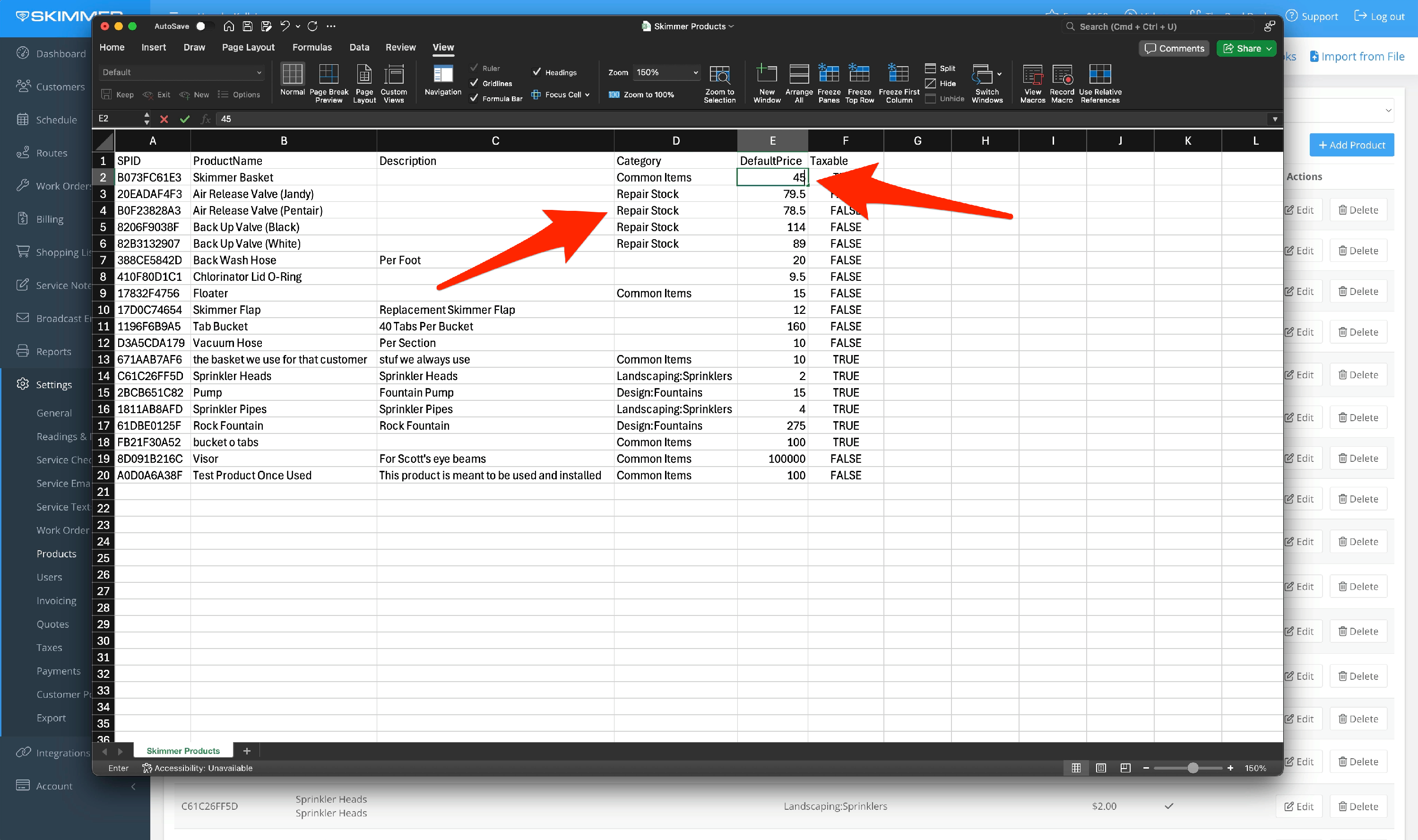Uncheck the Gridlines checkbox
Image resolution: width=1418 pixels, height=840 pixels.
point(474,83)
